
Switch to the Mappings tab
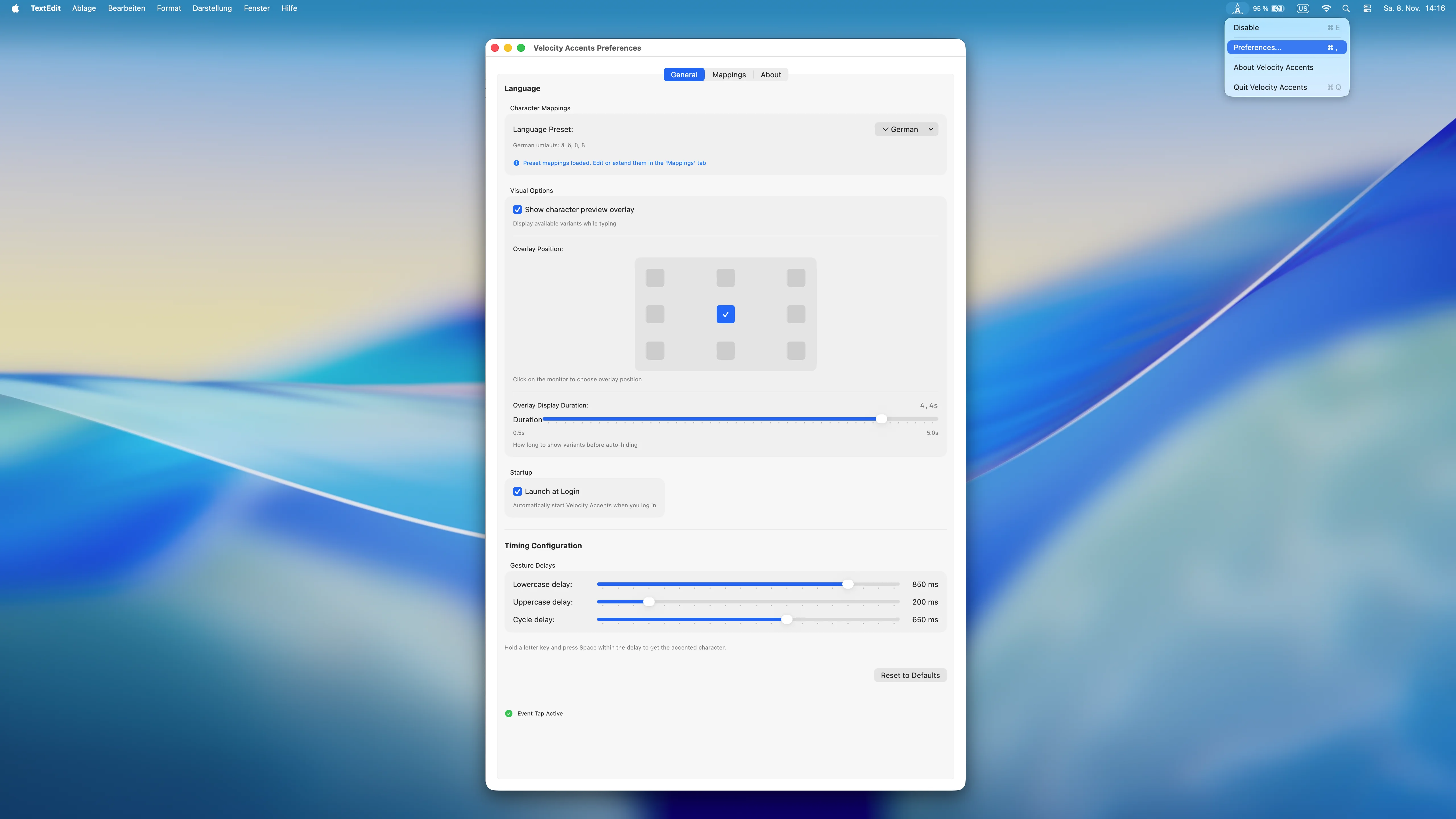tap(729, 74)
